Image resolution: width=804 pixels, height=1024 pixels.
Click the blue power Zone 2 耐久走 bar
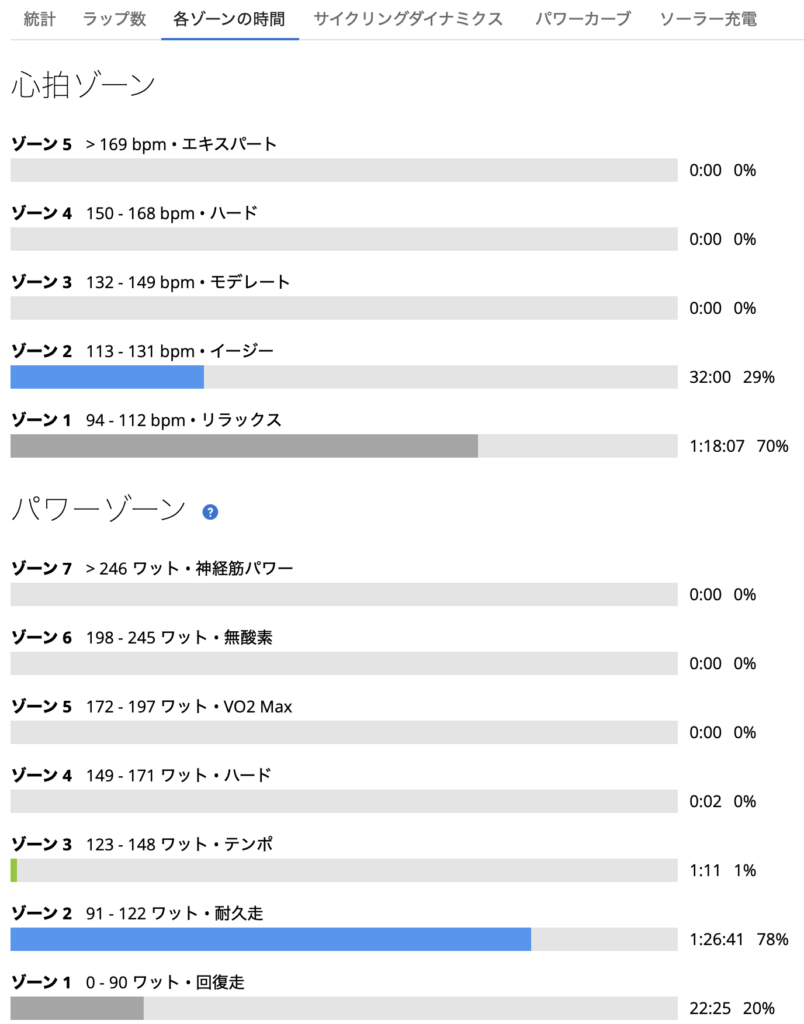pos(270,939)
